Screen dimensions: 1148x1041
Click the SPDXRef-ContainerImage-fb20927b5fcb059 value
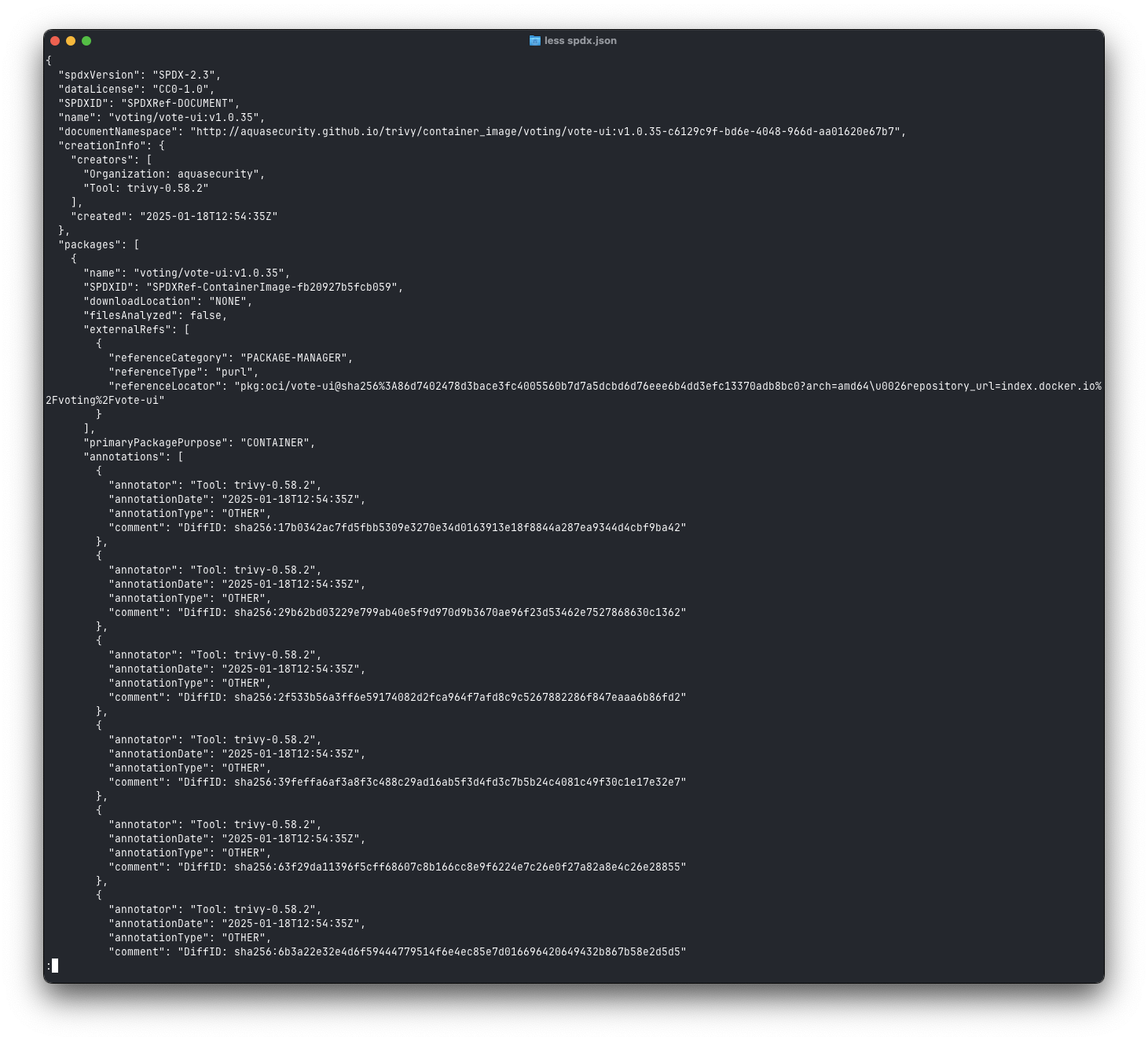(x=273, y=288)
